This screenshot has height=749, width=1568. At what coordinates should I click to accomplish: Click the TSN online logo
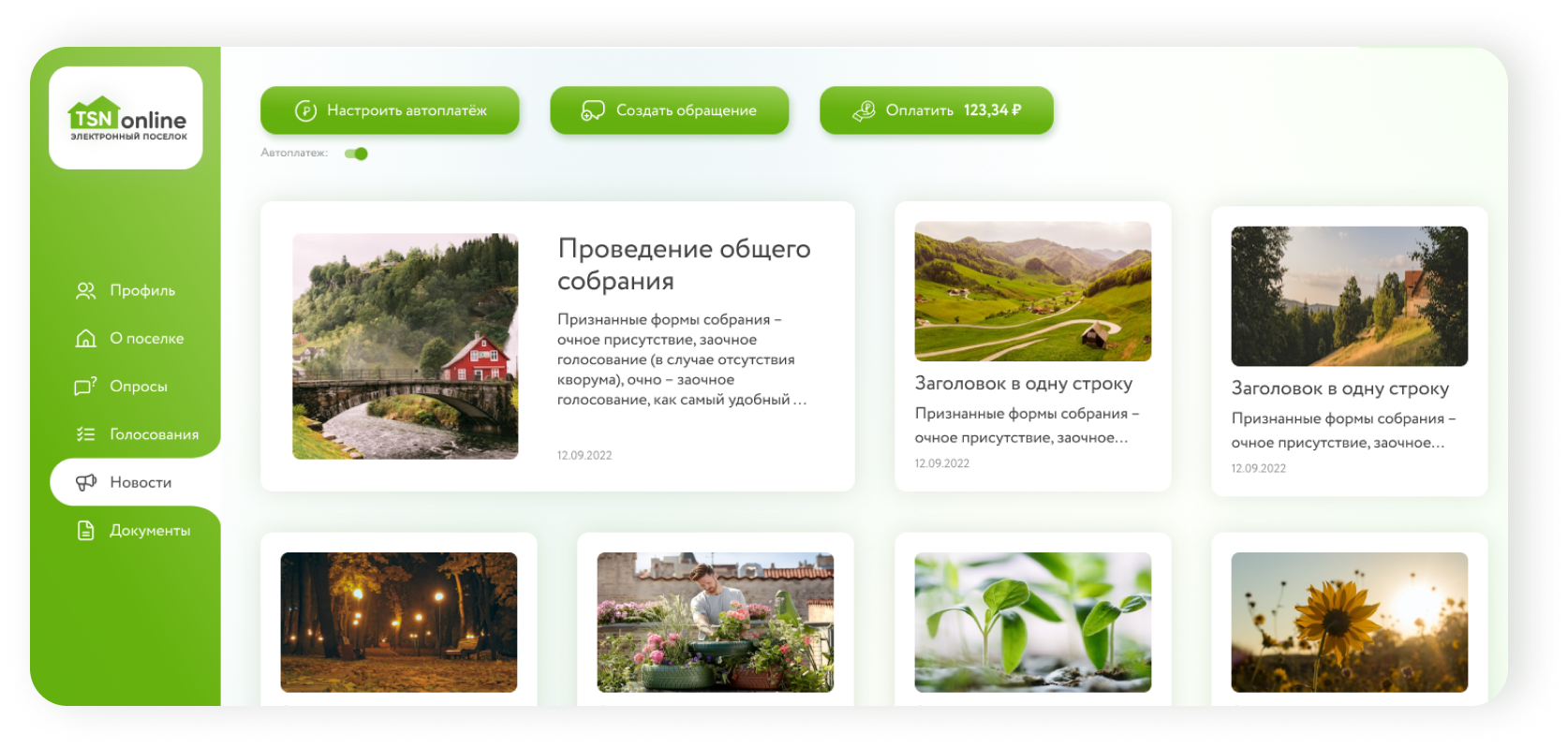click(x=126, y=119)
